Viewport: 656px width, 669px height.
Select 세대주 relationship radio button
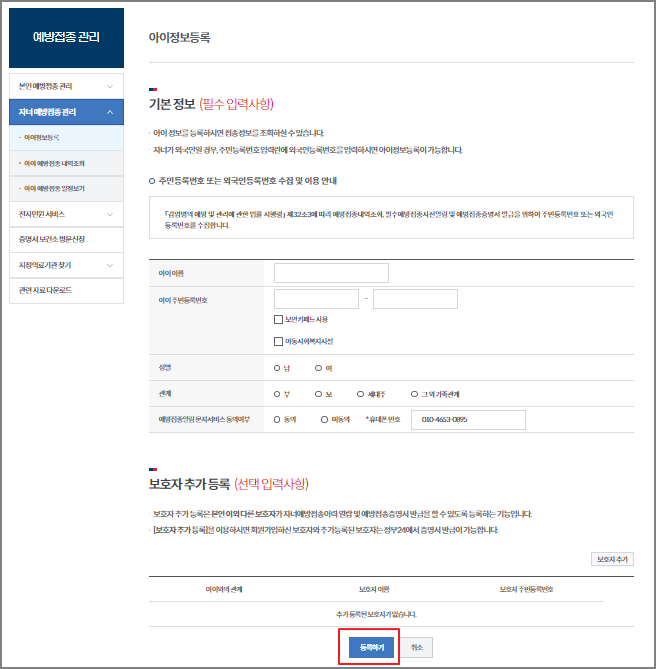tap(360, 394)
